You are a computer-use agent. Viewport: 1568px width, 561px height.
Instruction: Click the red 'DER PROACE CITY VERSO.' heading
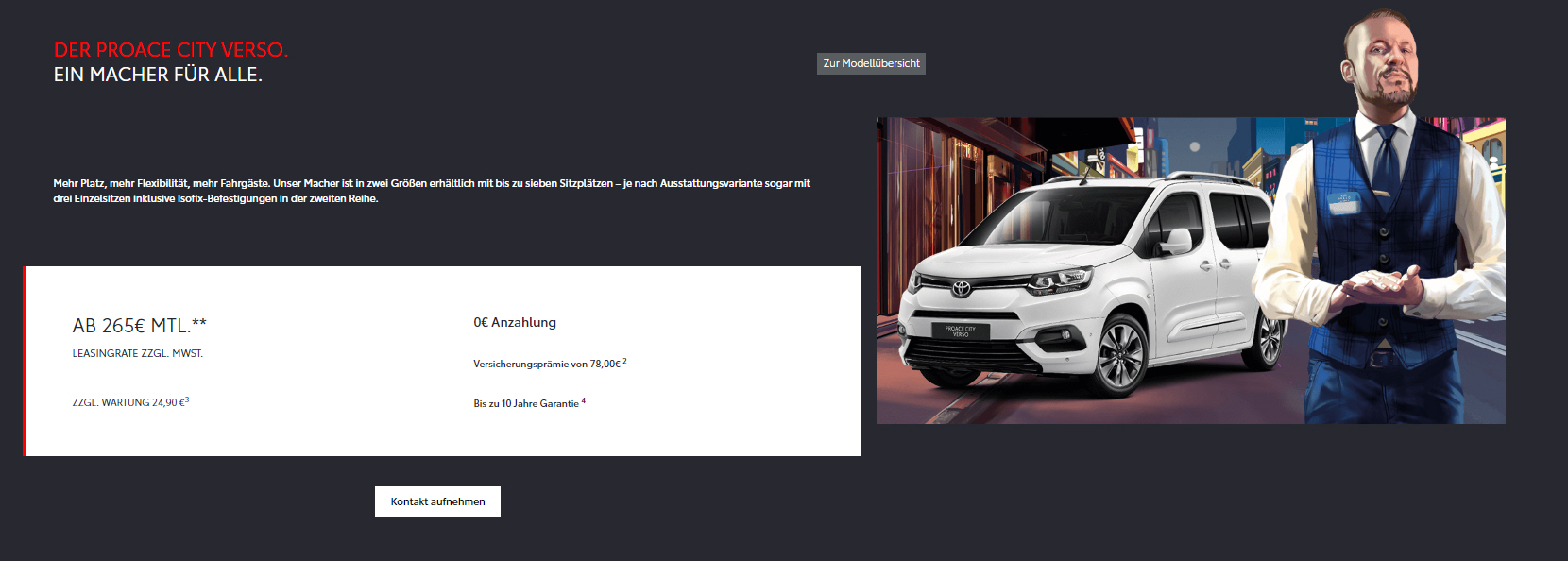[x=171, y=50]
